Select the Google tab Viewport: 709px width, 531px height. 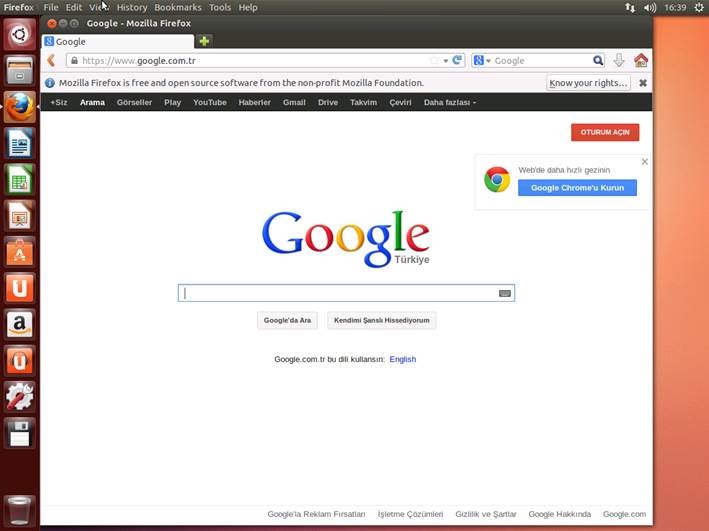118,42
